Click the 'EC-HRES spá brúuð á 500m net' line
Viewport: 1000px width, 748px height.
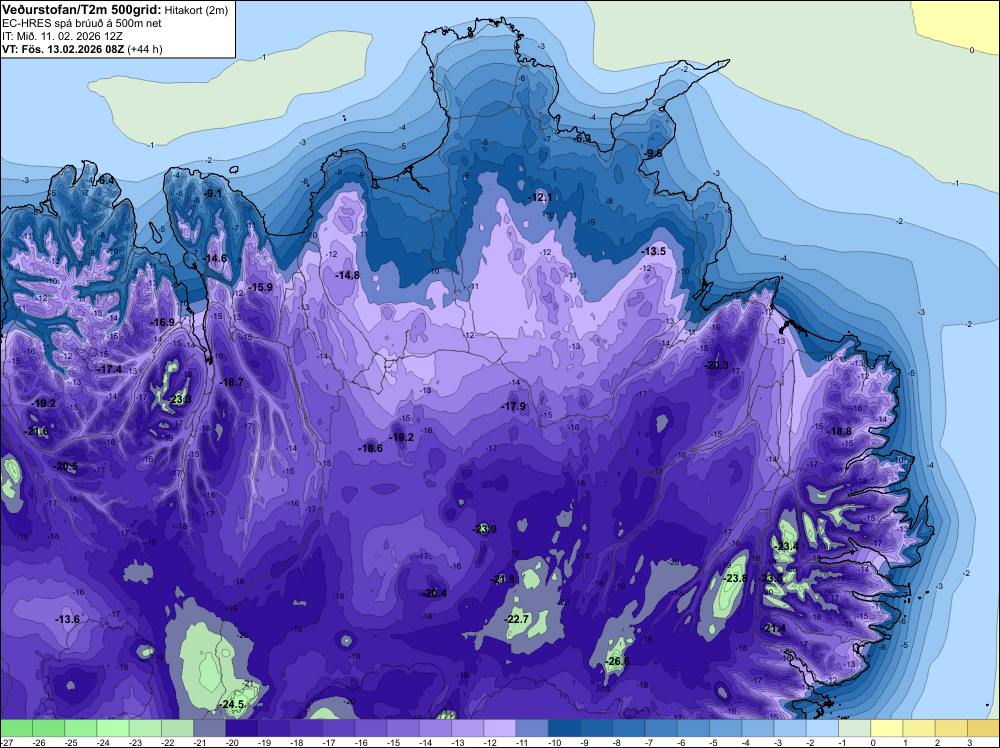point(82,24)
